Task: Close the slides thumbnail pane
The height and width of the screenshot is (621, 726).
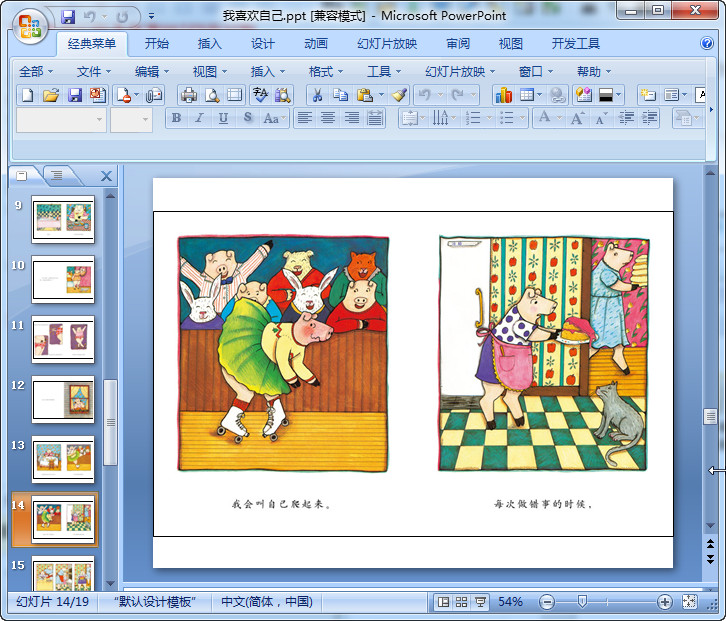Action: (x=106, y=176)
